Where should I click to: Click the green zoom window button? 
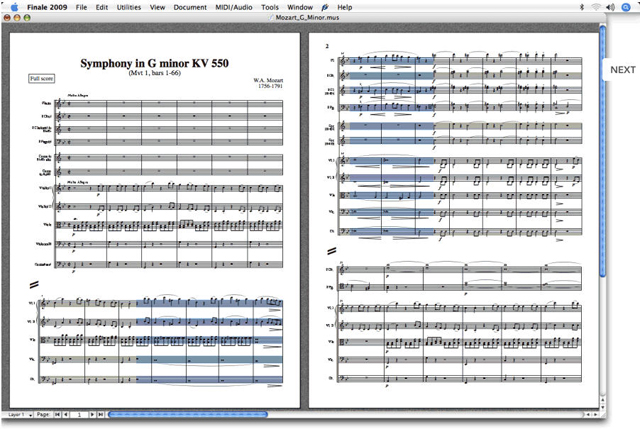[27, 18]
